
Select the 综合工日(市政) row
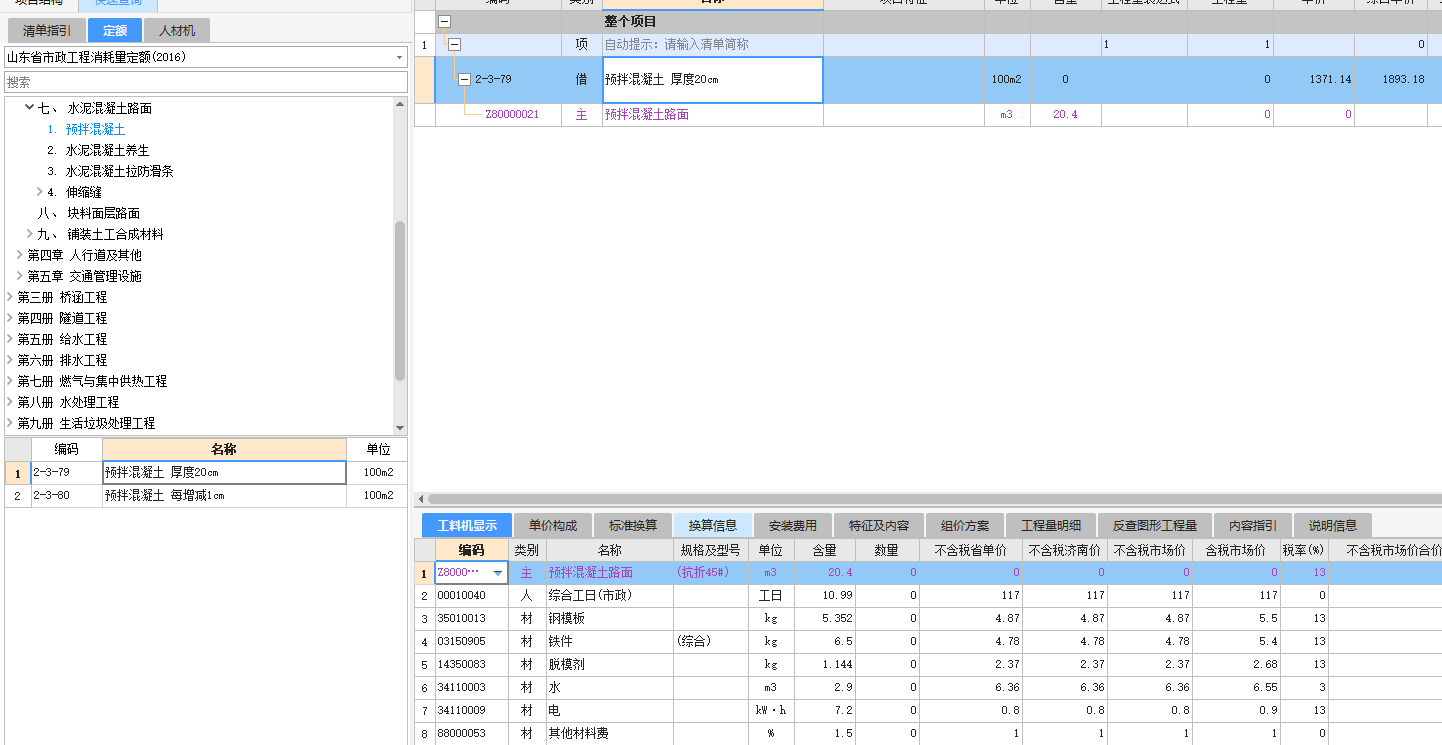928,595
